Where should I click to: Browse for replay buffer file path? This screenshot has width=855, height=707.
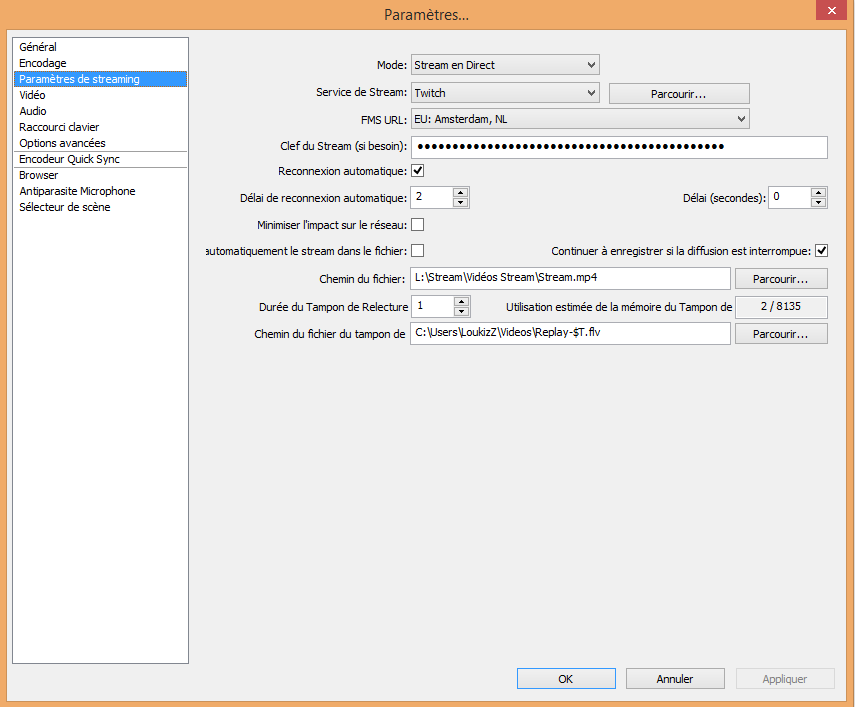[781, 334]
